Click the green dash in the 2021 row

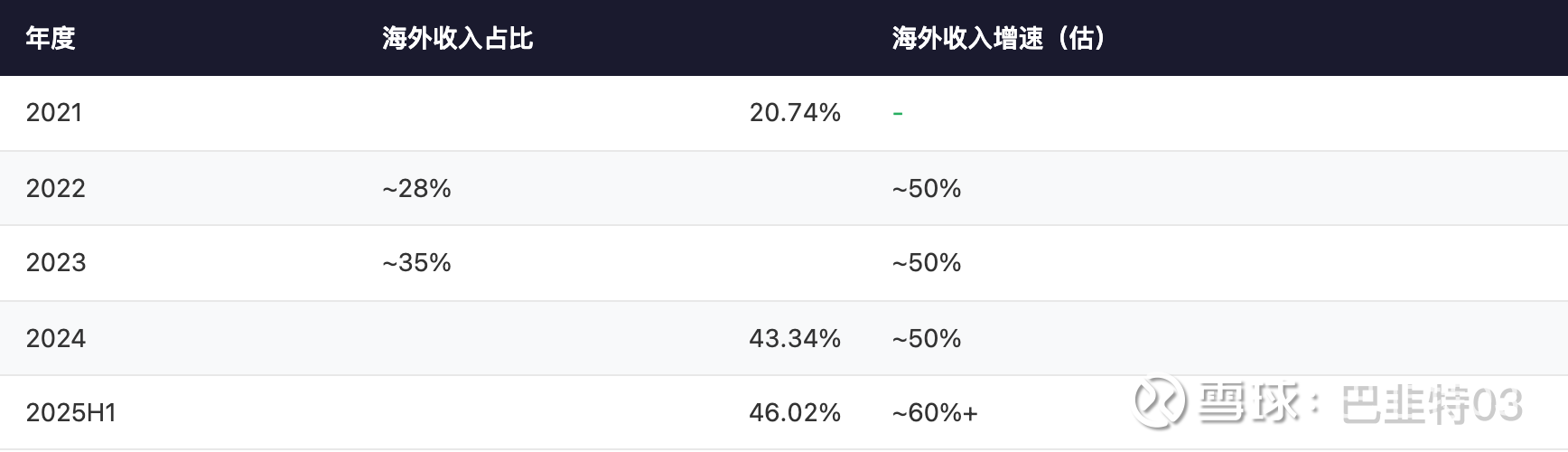coord(898,114)
